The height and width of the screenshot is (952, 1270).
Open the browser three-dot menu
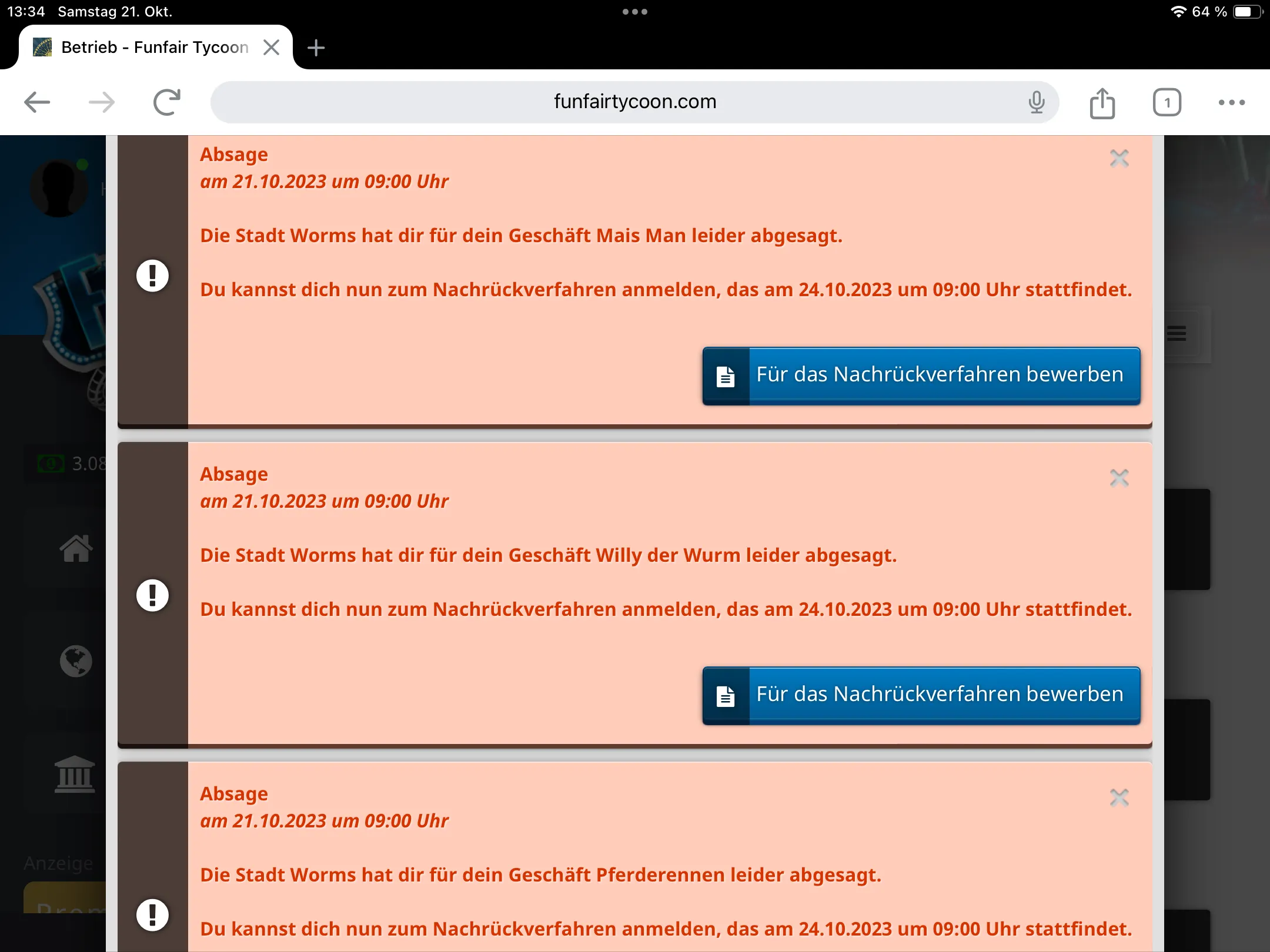click(1231, 102)
